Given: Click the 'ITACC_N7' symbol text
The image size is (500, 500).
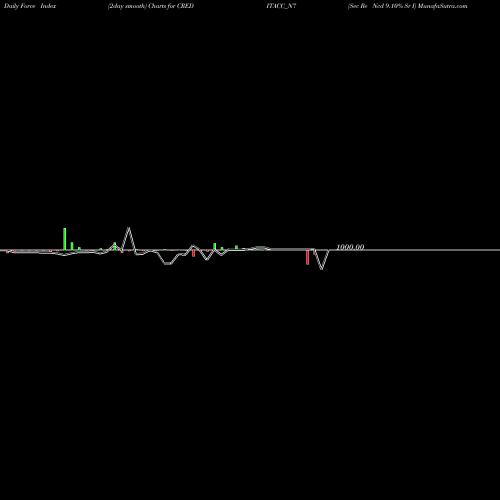Looking at the screenshot, I should click(x=281, y=6).
